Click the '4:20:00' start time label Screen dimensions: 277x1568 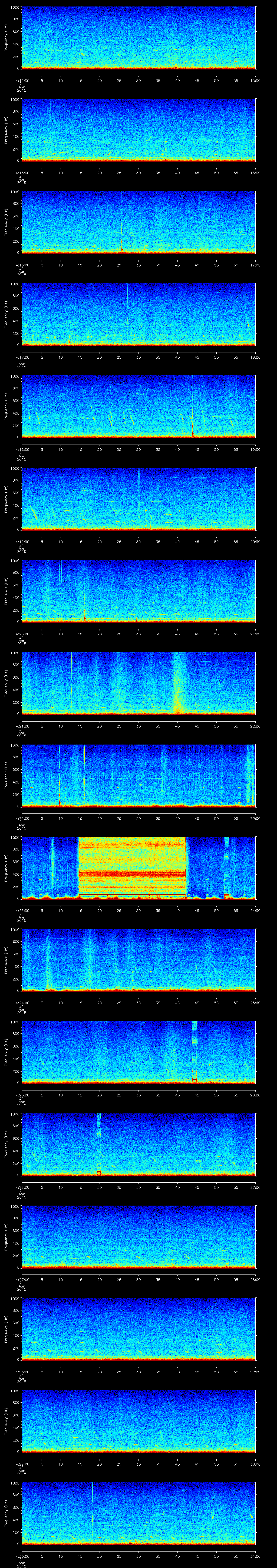click(22, 634)
